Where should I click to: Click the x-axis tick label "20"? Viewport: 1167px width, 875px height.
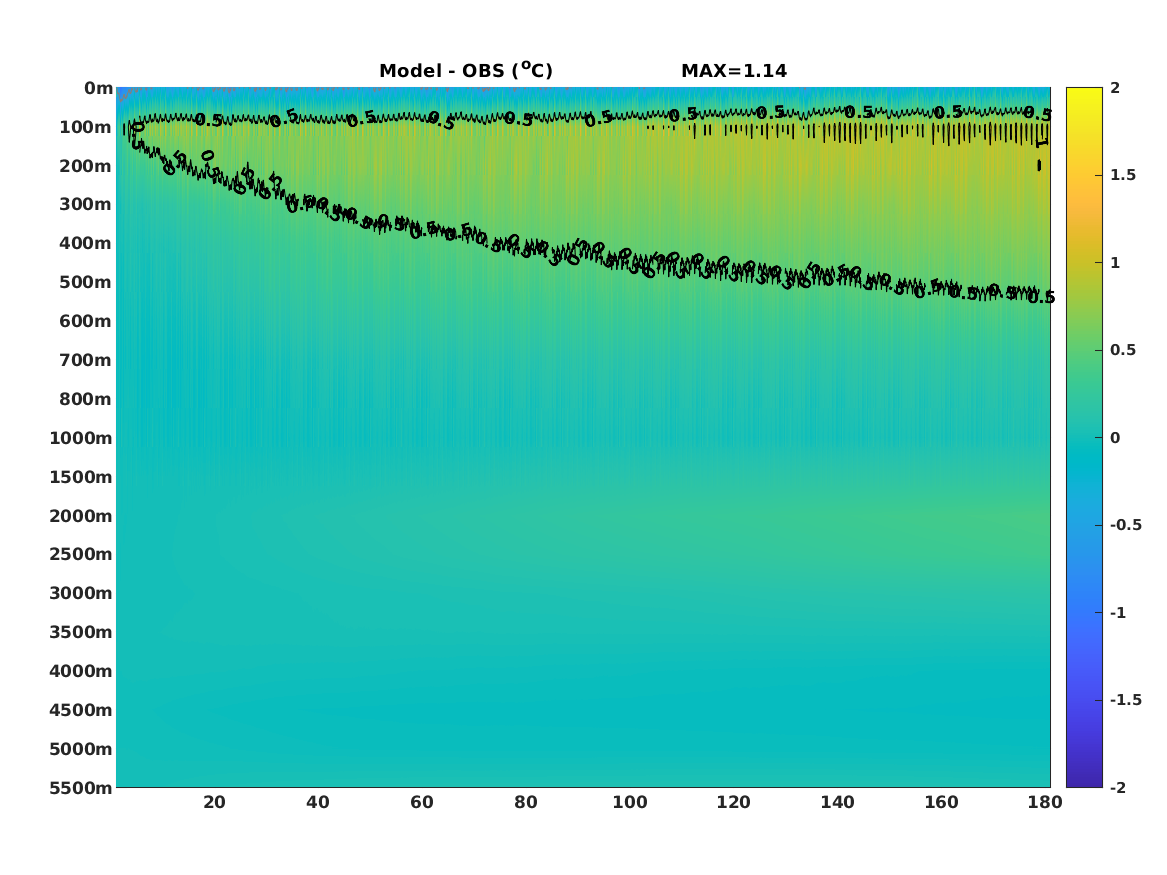click(x=214, y=802)
